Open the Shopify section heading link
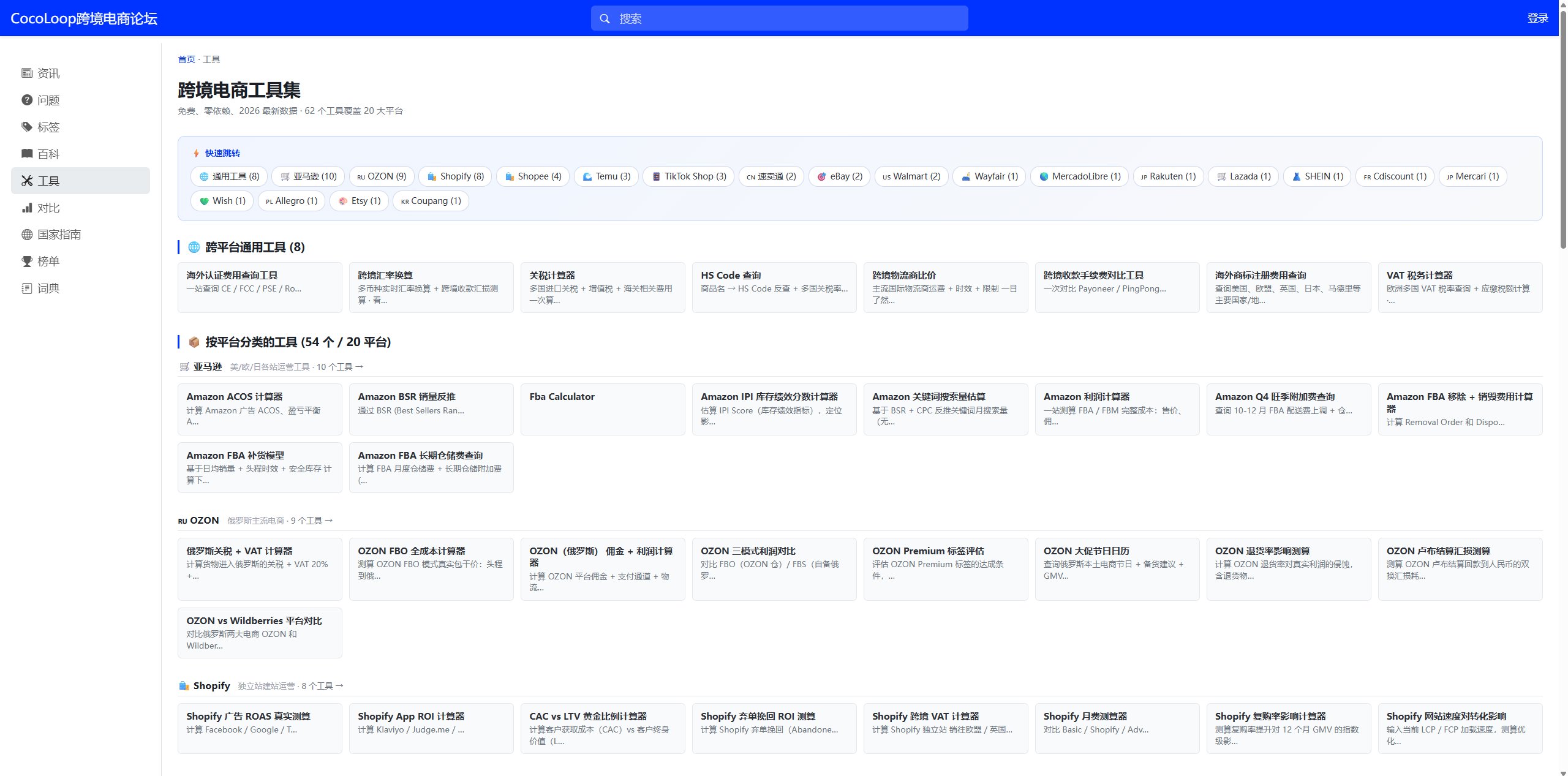The image size is (1568, 776). (211, 686)
